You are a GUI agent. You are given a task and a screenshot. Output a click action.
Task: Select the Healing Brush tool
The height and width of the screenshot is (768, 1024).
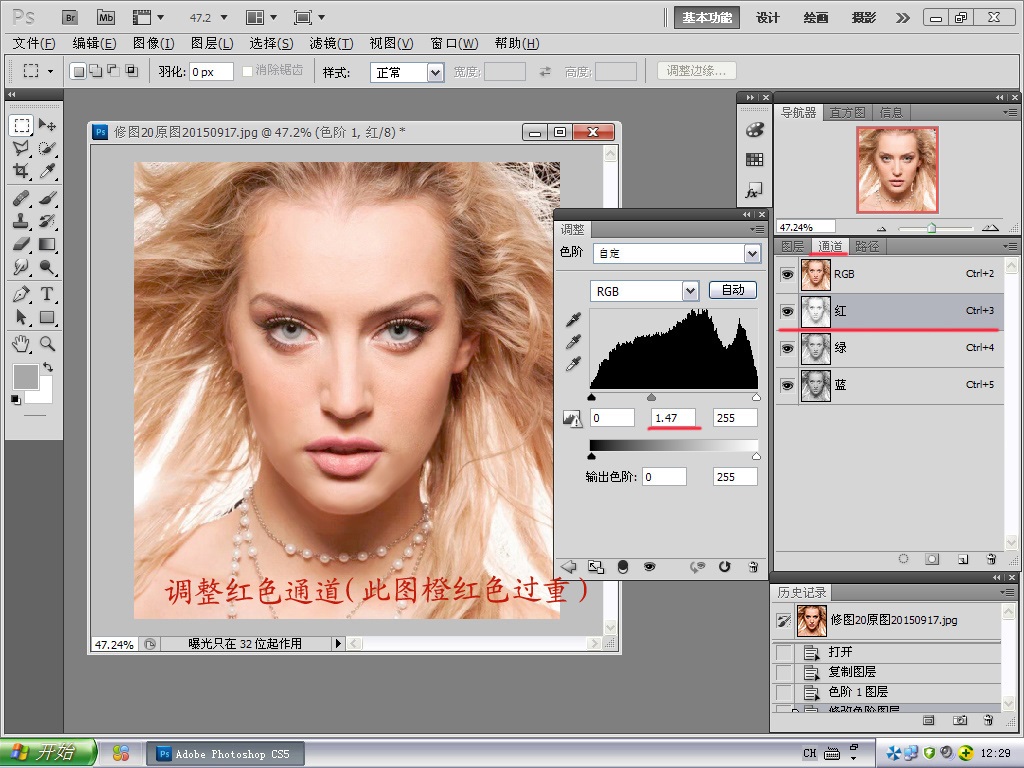click(21, 196)
